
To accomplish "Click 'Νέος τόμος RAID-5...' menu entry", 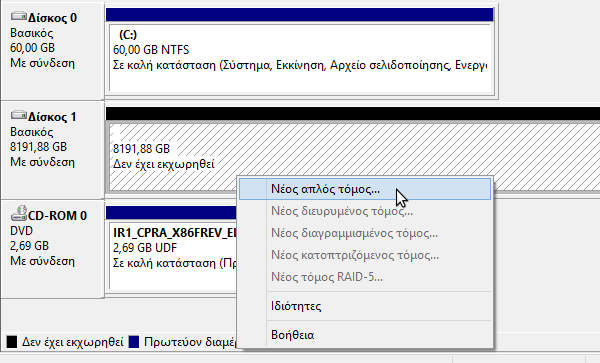I will pyautogui.click(x=365, y=277).
